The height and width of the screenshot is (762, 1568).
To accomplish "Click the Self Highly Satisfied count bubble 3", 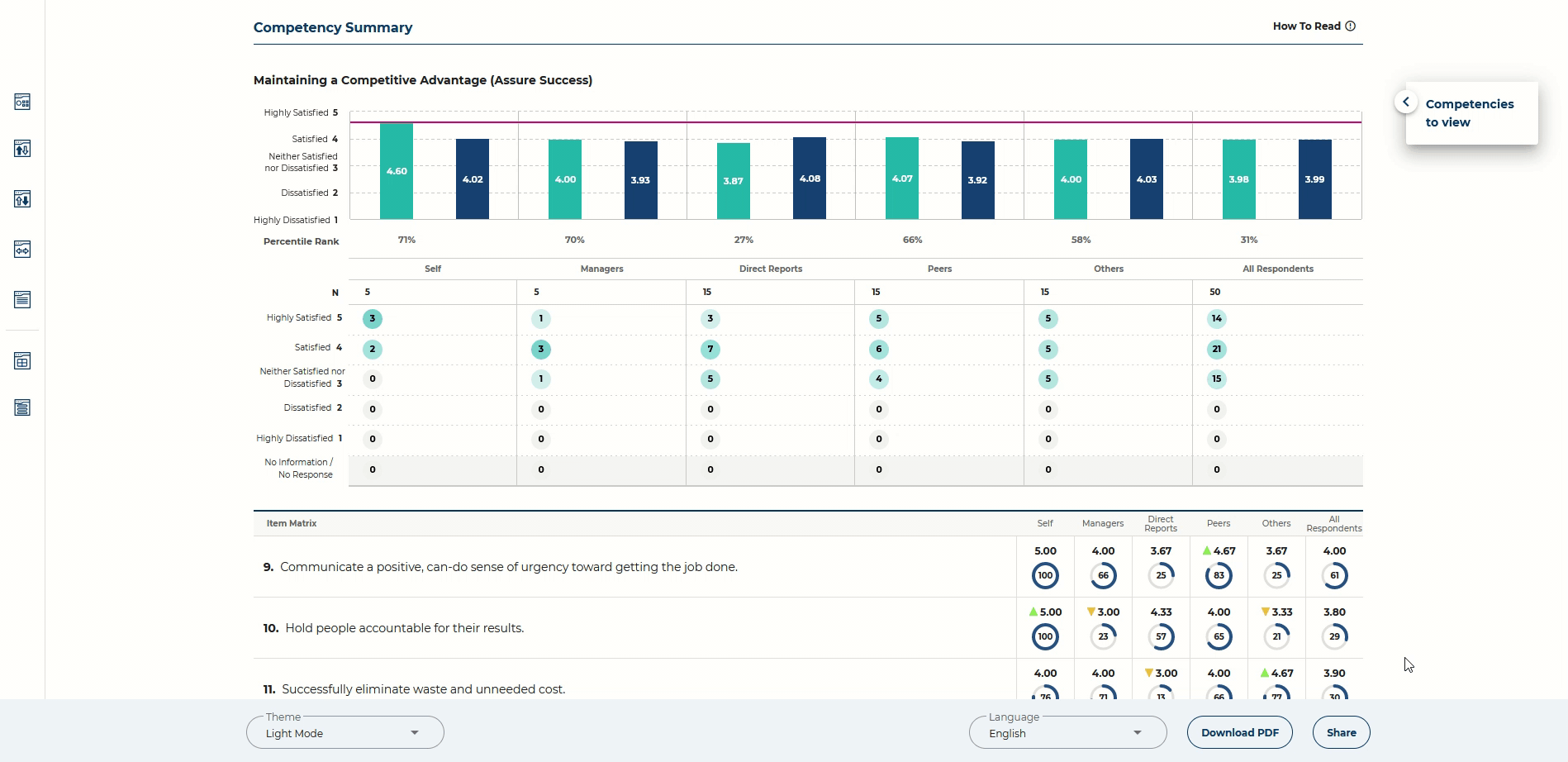I will [373, 319].
